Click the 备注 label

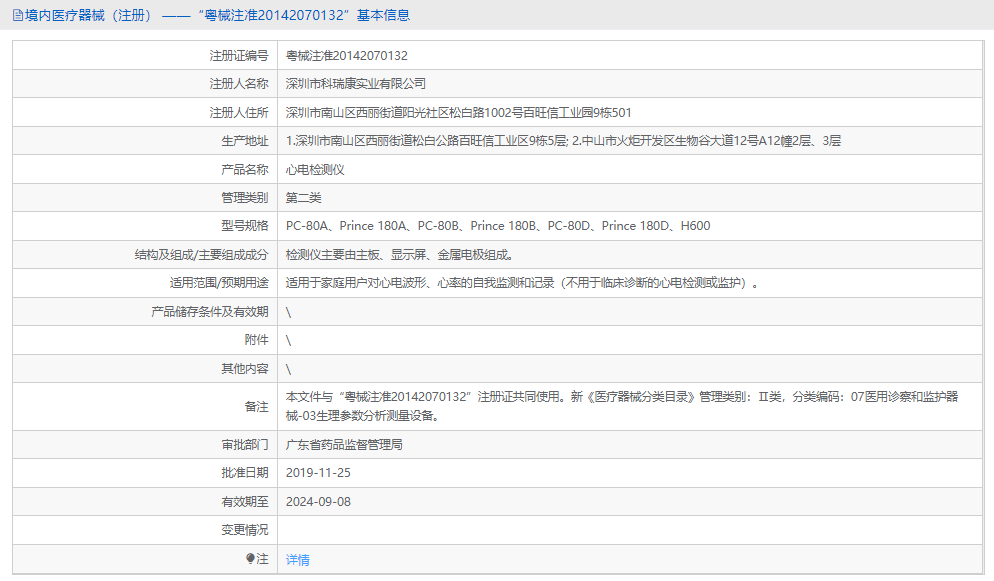point(256,407)
